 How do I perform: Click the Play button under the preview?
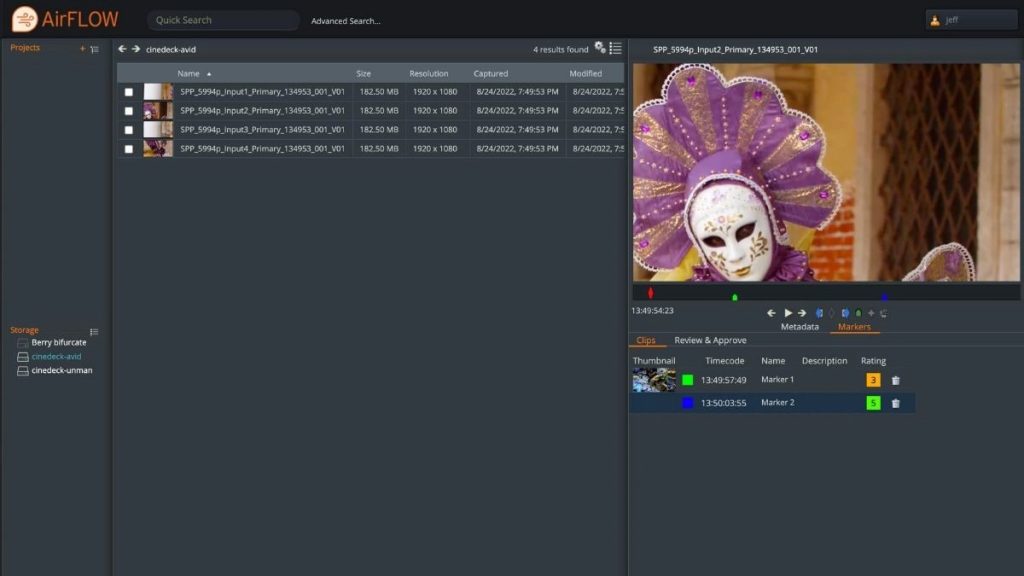click(788, 312)
